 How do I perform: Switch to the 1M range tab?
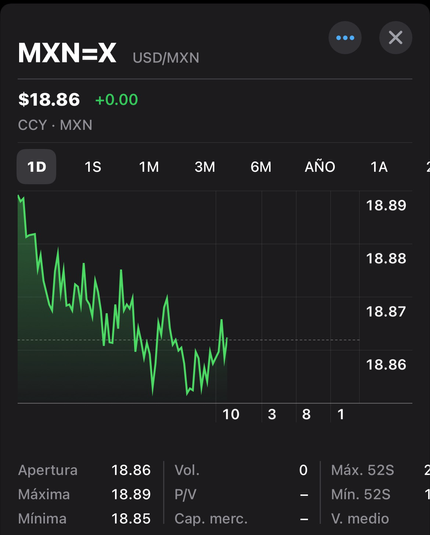point(149,167)
